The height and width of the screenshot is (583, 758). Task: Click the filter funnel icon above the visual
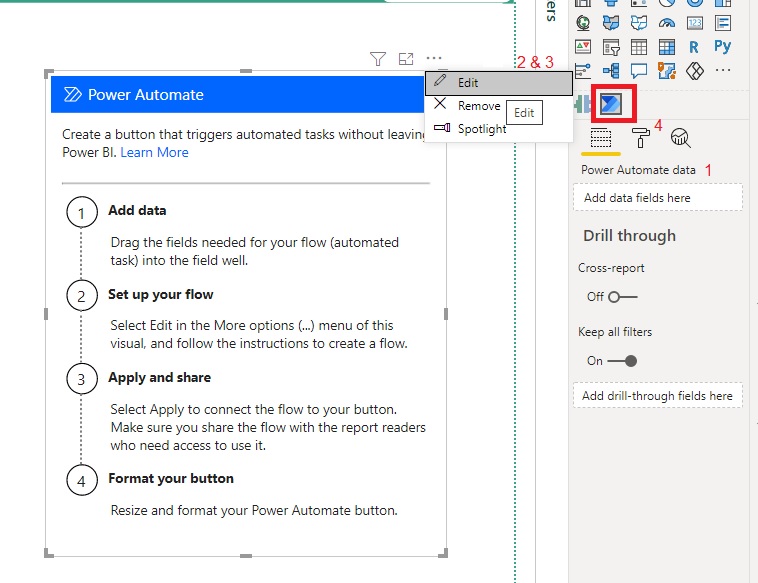[378, 59]
